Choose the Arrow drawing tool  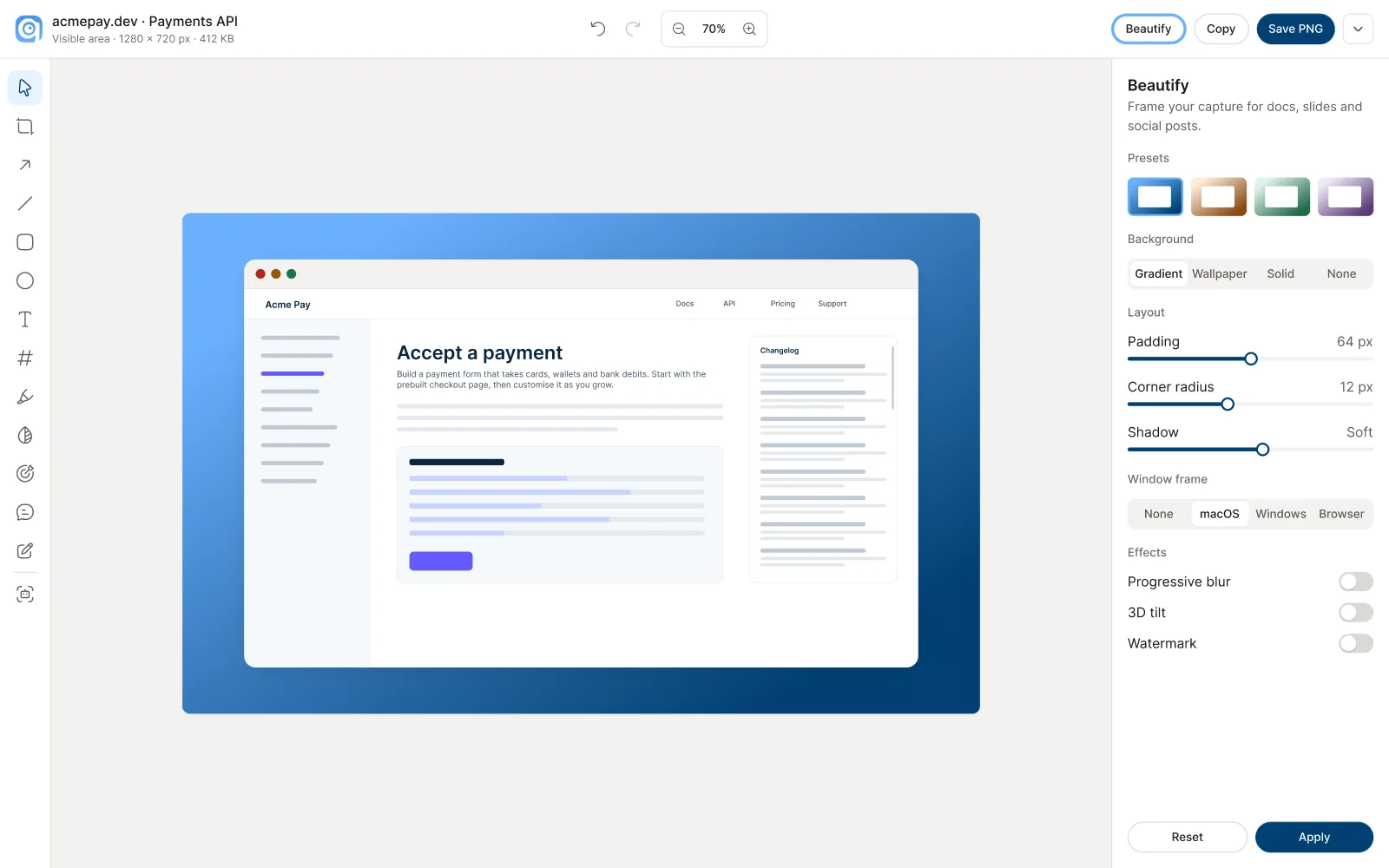(x=25, y=165)
